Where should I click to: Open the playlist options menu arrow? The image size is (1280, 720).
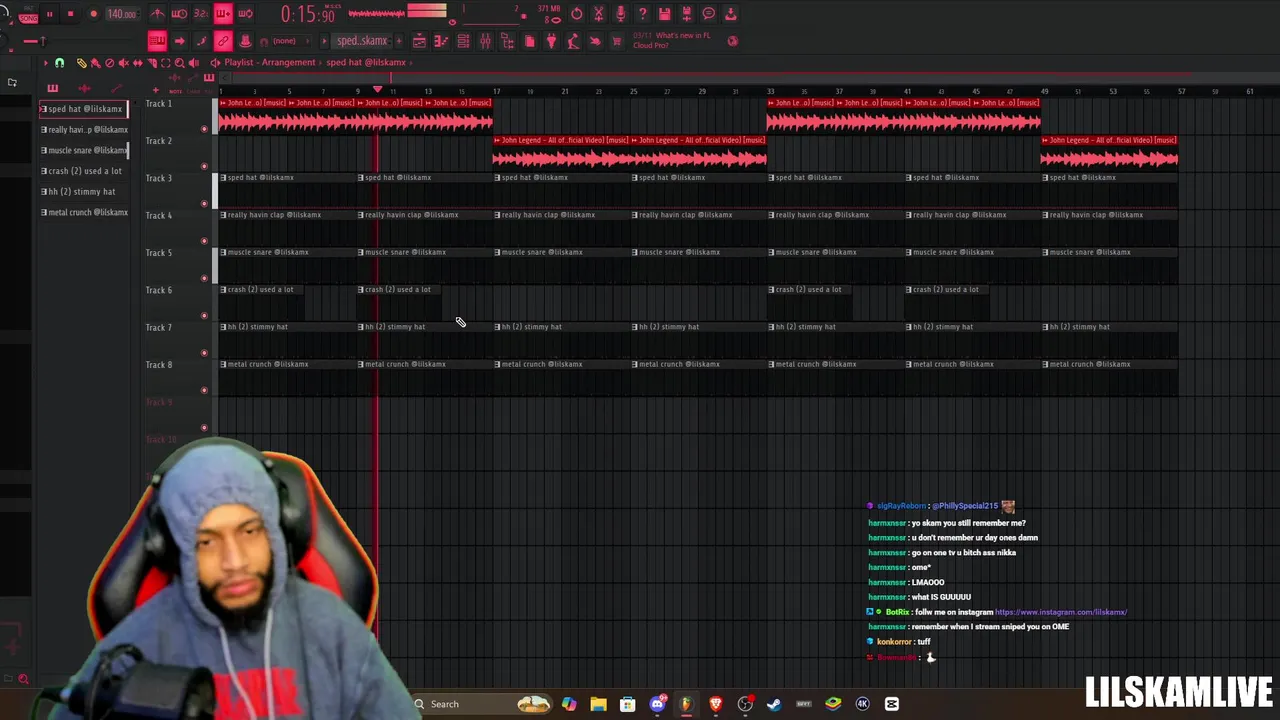(x=46, y=63)
